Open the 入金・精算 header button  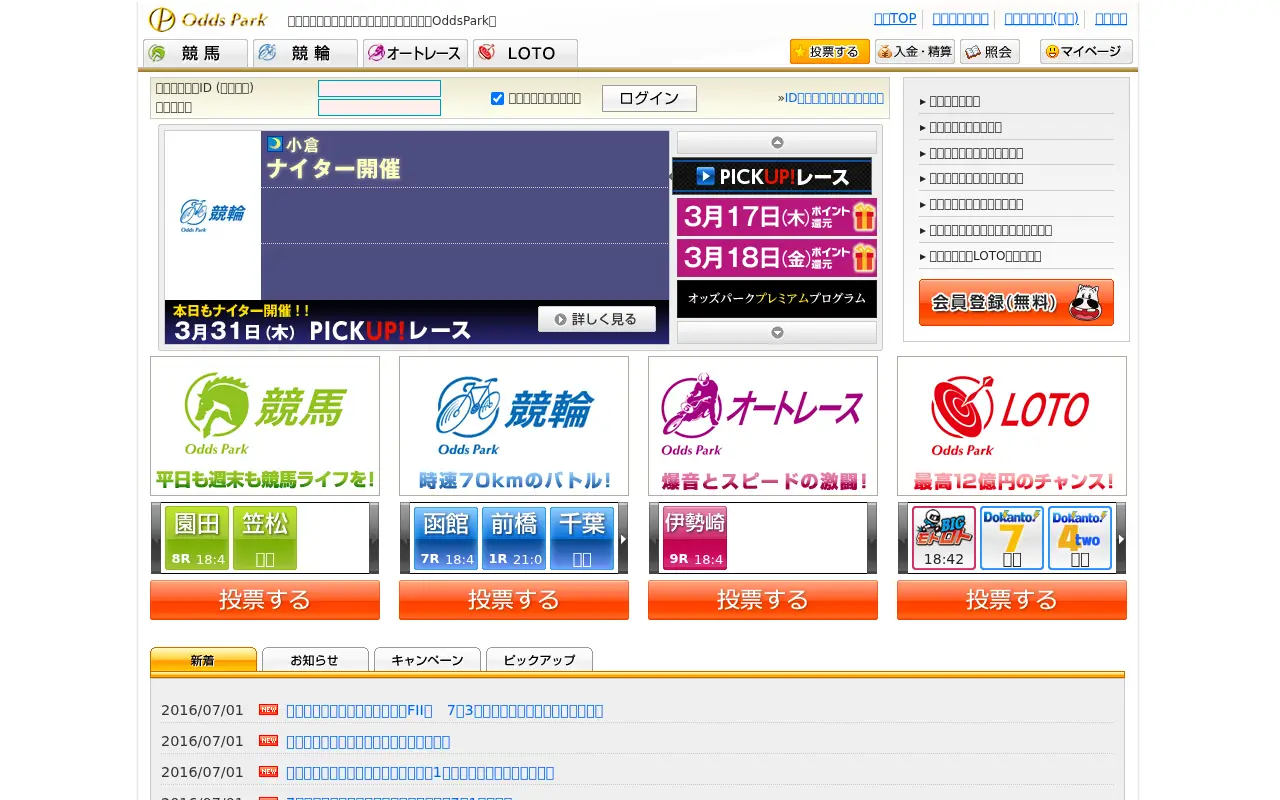click(x=915, y=52)
